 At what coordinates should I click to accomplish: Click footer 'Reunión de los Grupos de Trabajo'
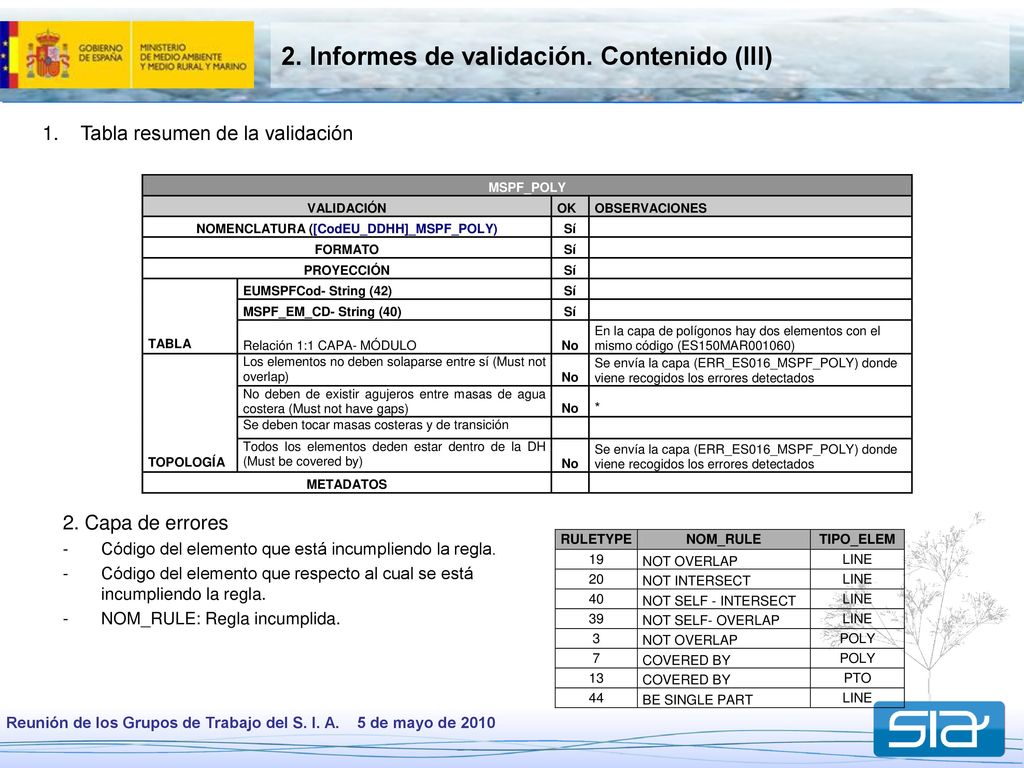pos(172,723)
